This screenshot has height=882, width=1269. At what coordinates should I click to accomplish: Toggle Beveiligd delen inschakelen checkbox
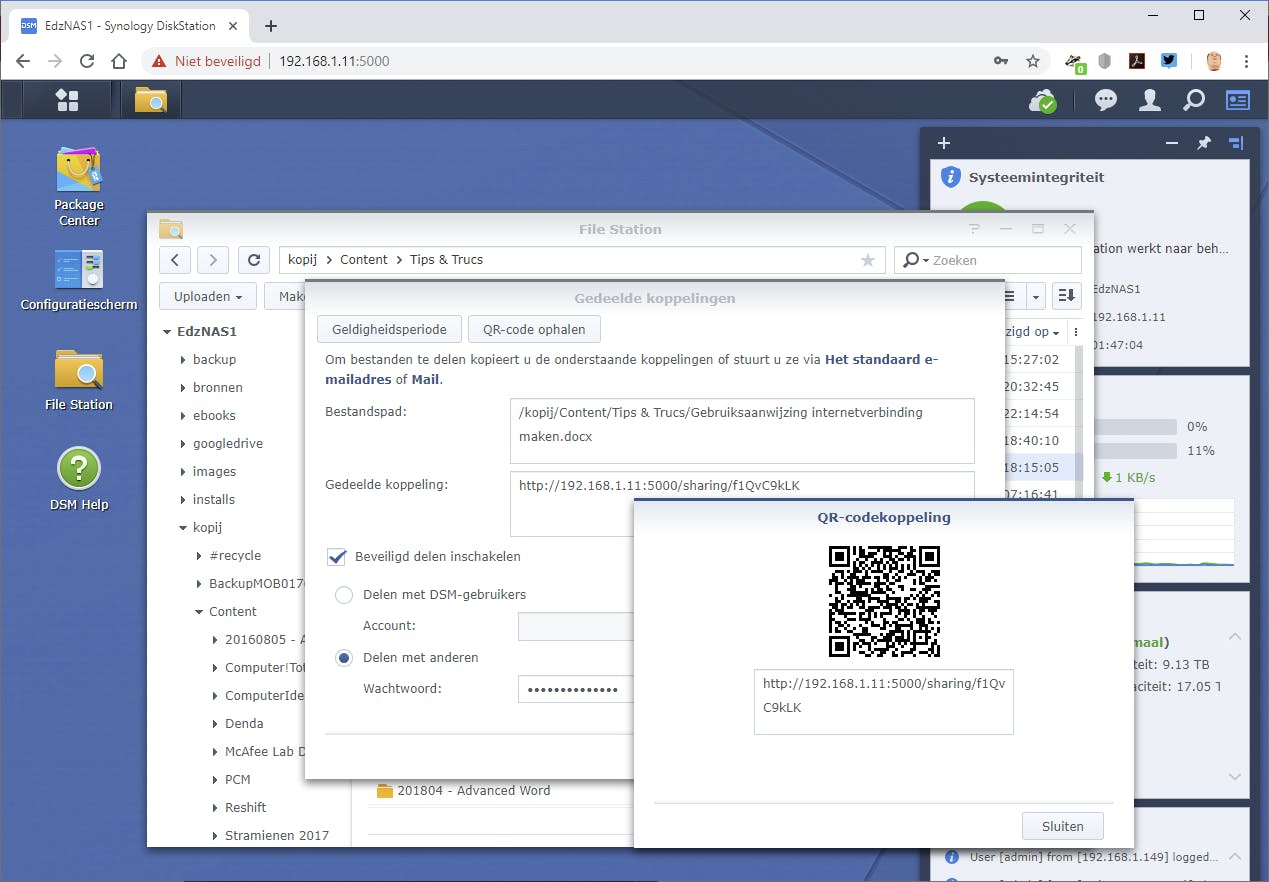pyautogui.click(x=337, y=556)
